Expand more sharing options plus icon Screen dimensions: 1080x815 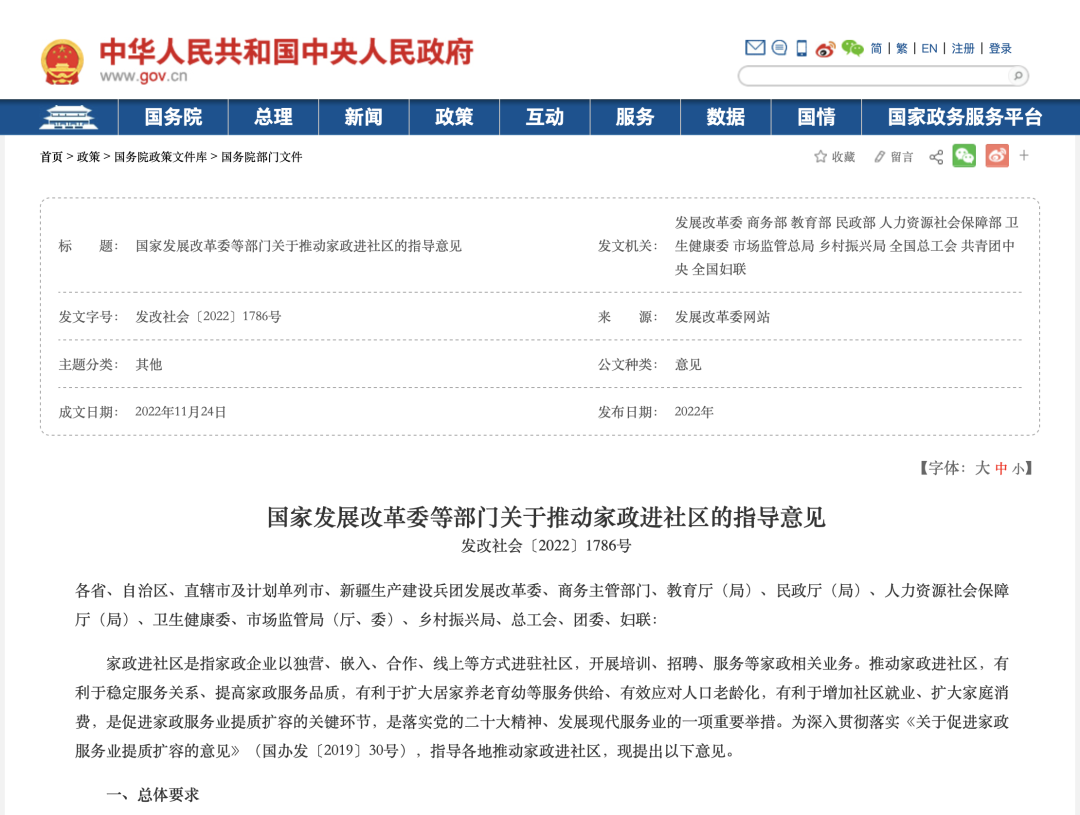click(x=1024, y=156)
